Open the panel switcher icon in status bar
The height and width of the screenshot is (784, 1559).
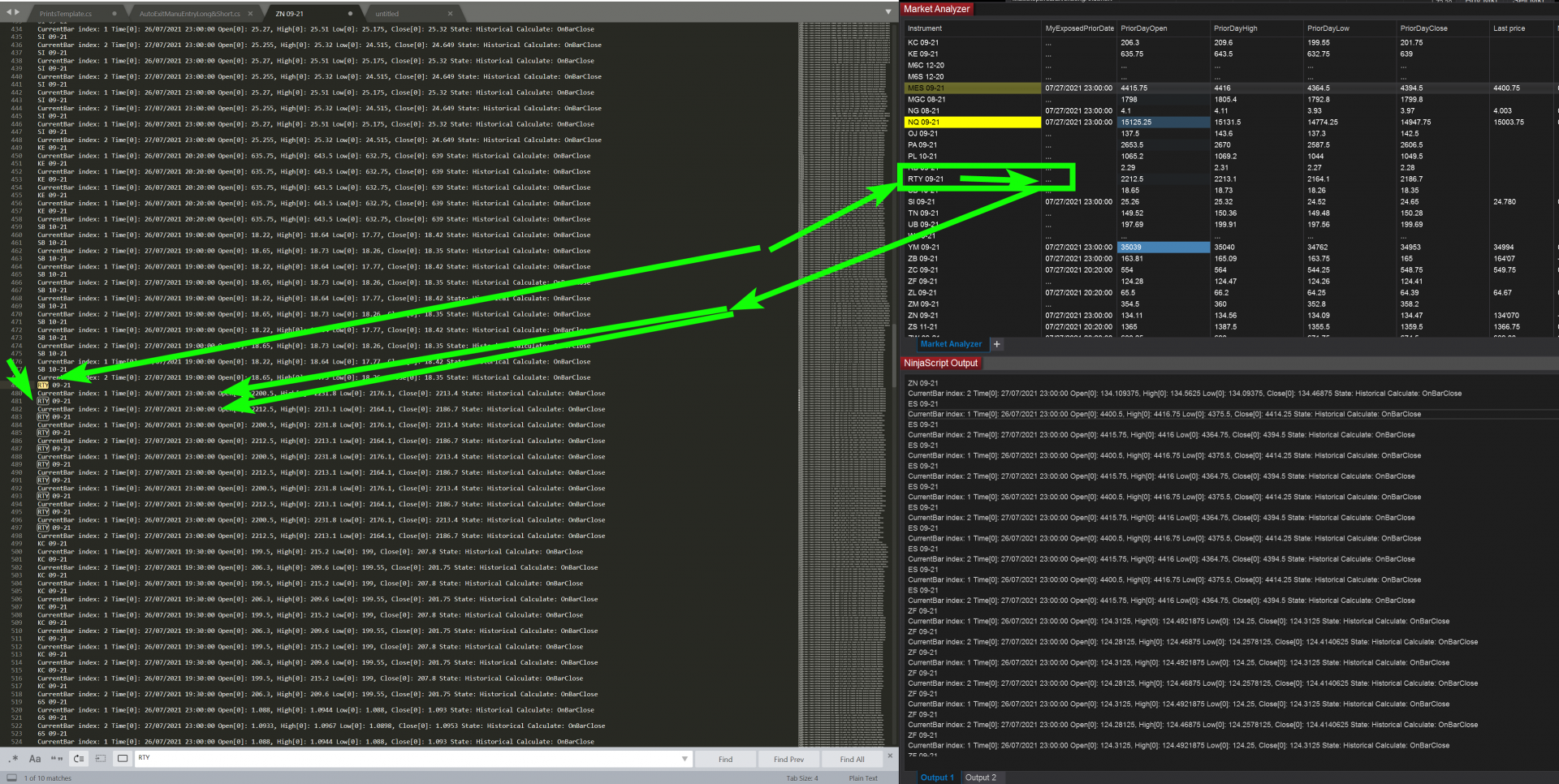click(11, 778)
